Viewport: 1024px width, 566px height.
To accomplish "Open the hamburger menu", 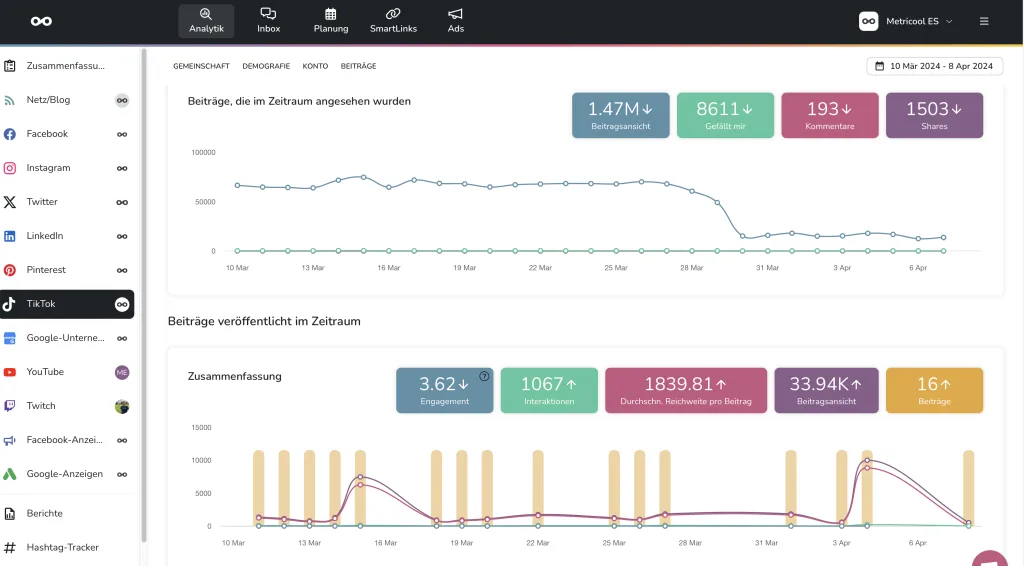I will (984, 21).
